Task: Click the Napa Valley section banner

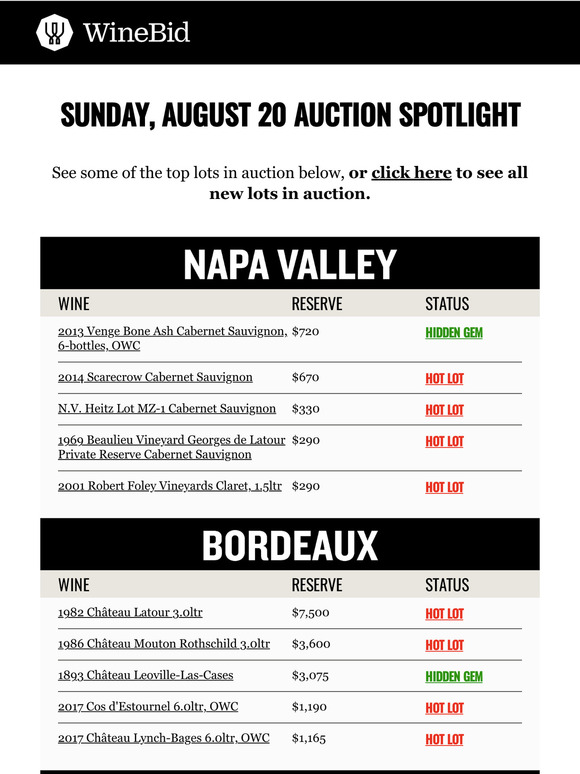Action: pyautogui.click(x=290, y=263)
